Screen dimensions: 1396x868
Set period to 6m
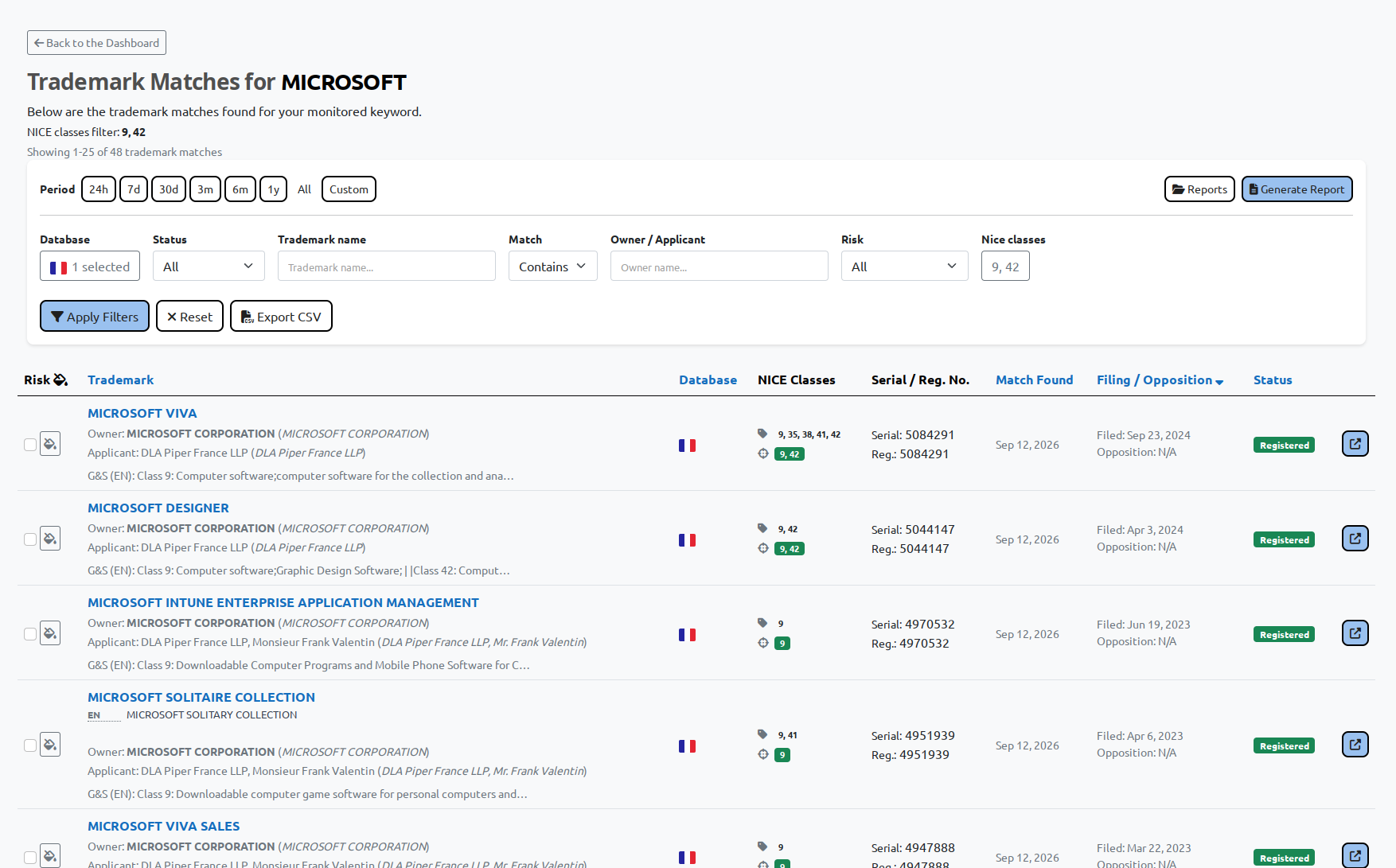click(x=240, y=189)
